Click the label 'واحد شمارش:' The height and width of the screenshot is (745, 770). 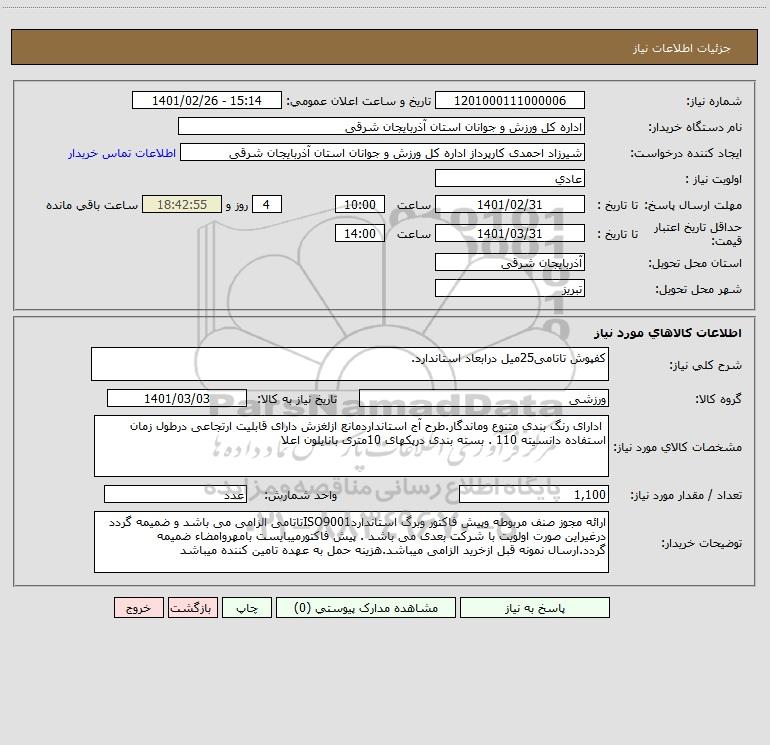point(301,496)
